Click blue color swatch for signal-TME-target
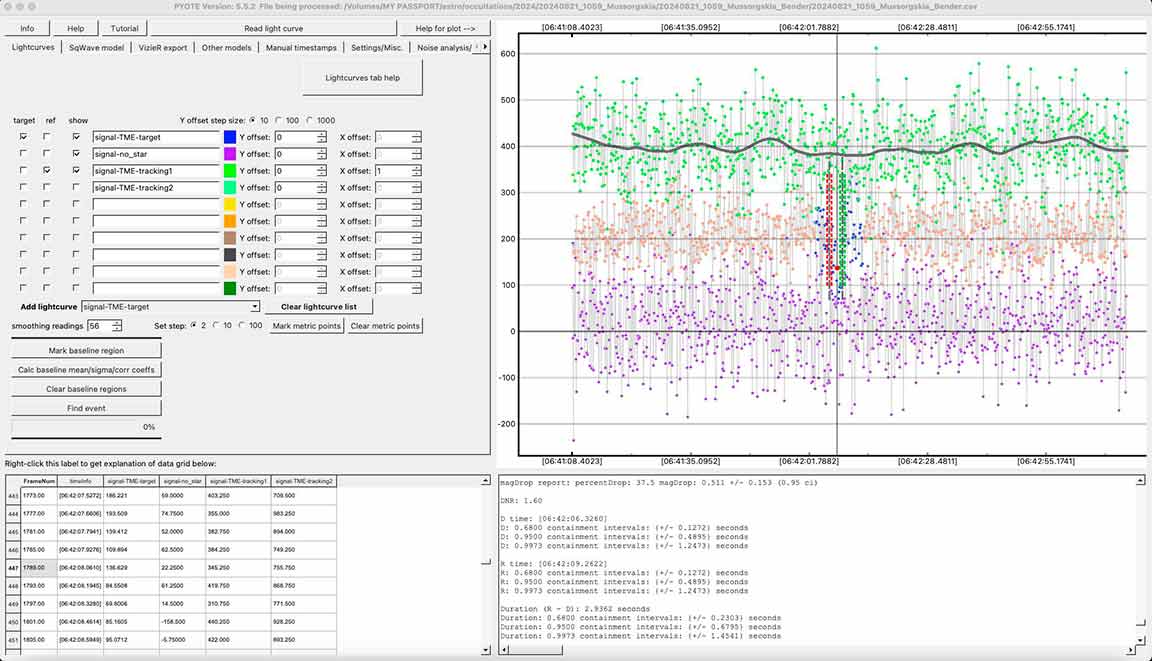Viewport: 1152px width, 661px height. click(x=230, y=137)
